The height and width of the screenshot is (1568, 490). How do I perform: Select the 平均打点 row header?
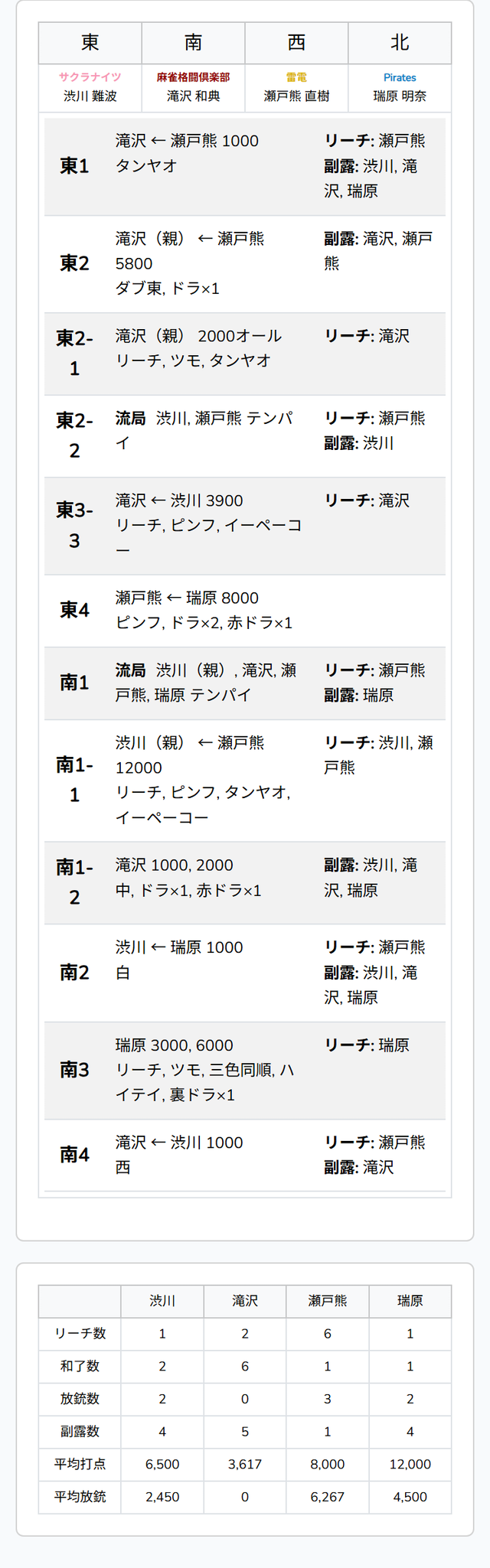80,1464
